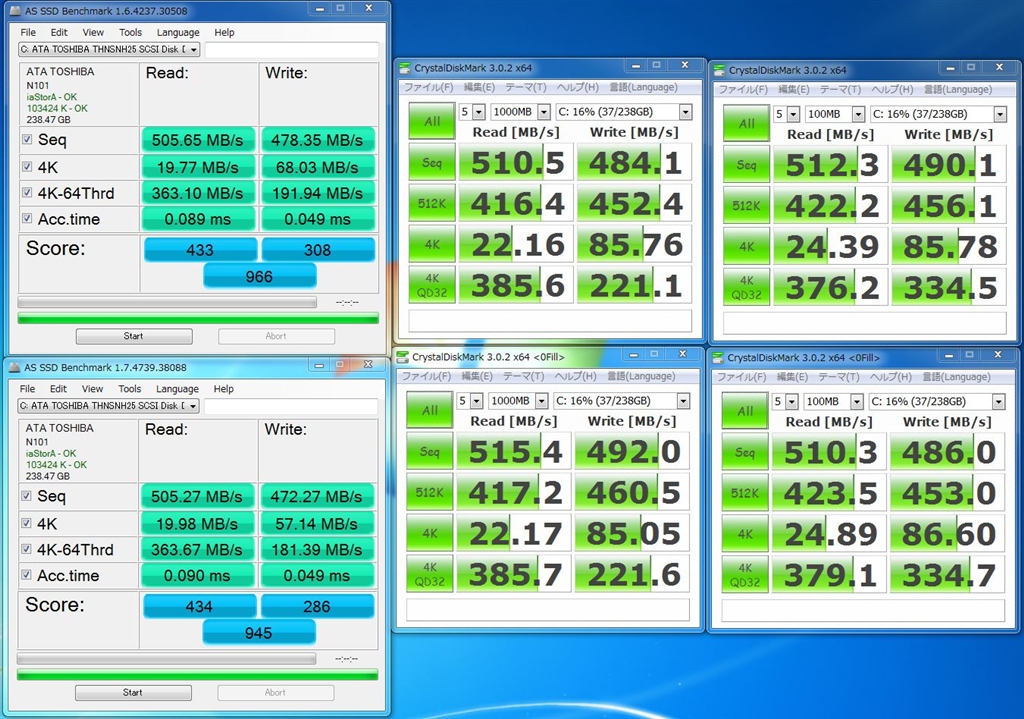Run All tests in 0Fill 1000MB CrystalDiskMark
The height and width of the screenshot is (719, 1024).
[430, 410]
